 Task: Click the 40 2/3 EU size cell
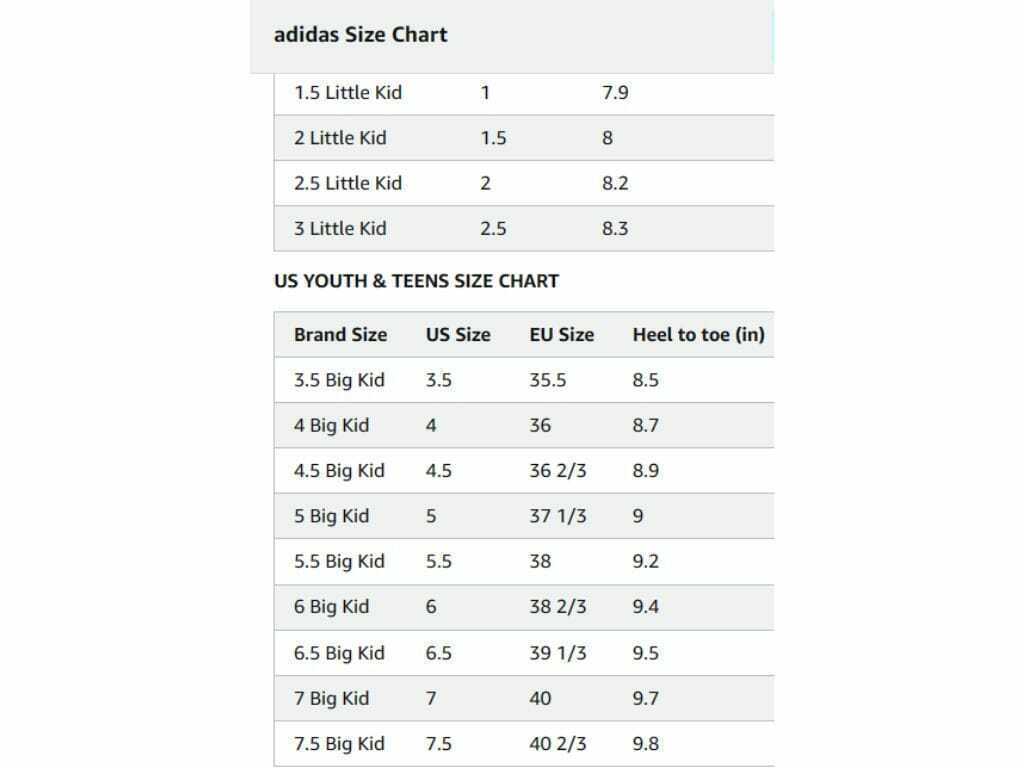coord(558,744)
